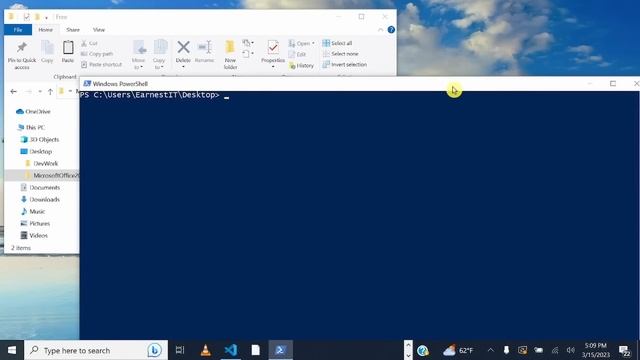Open recent locations dropdown arrow
The image size is (640, 360).
[40, 91]
